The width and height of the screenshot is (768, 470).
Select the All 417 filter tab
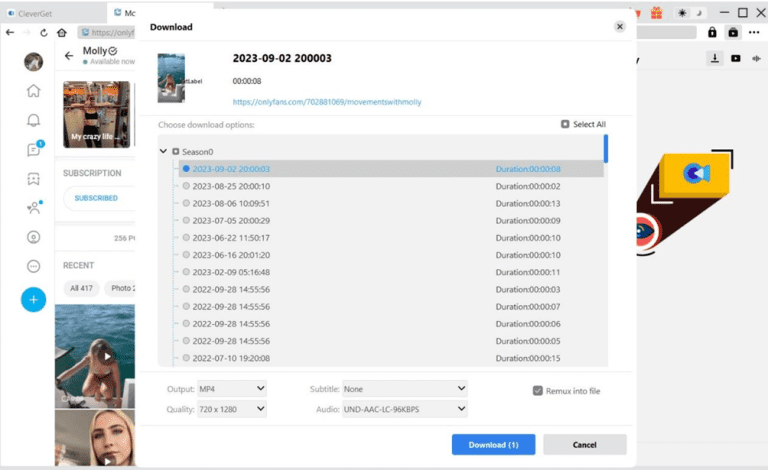click(81, 288)
